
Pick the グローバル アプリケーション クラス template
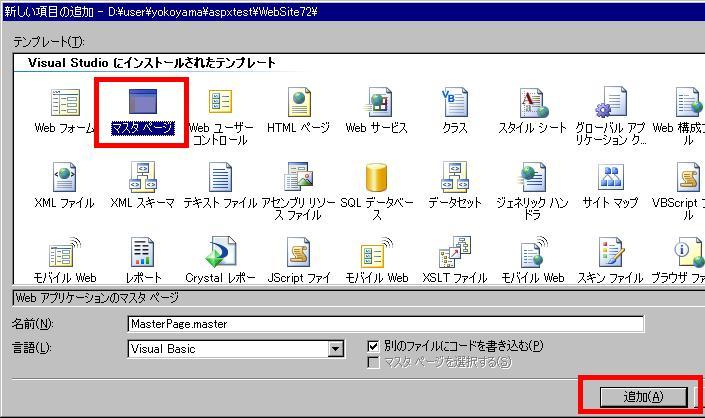pos(611,117)
